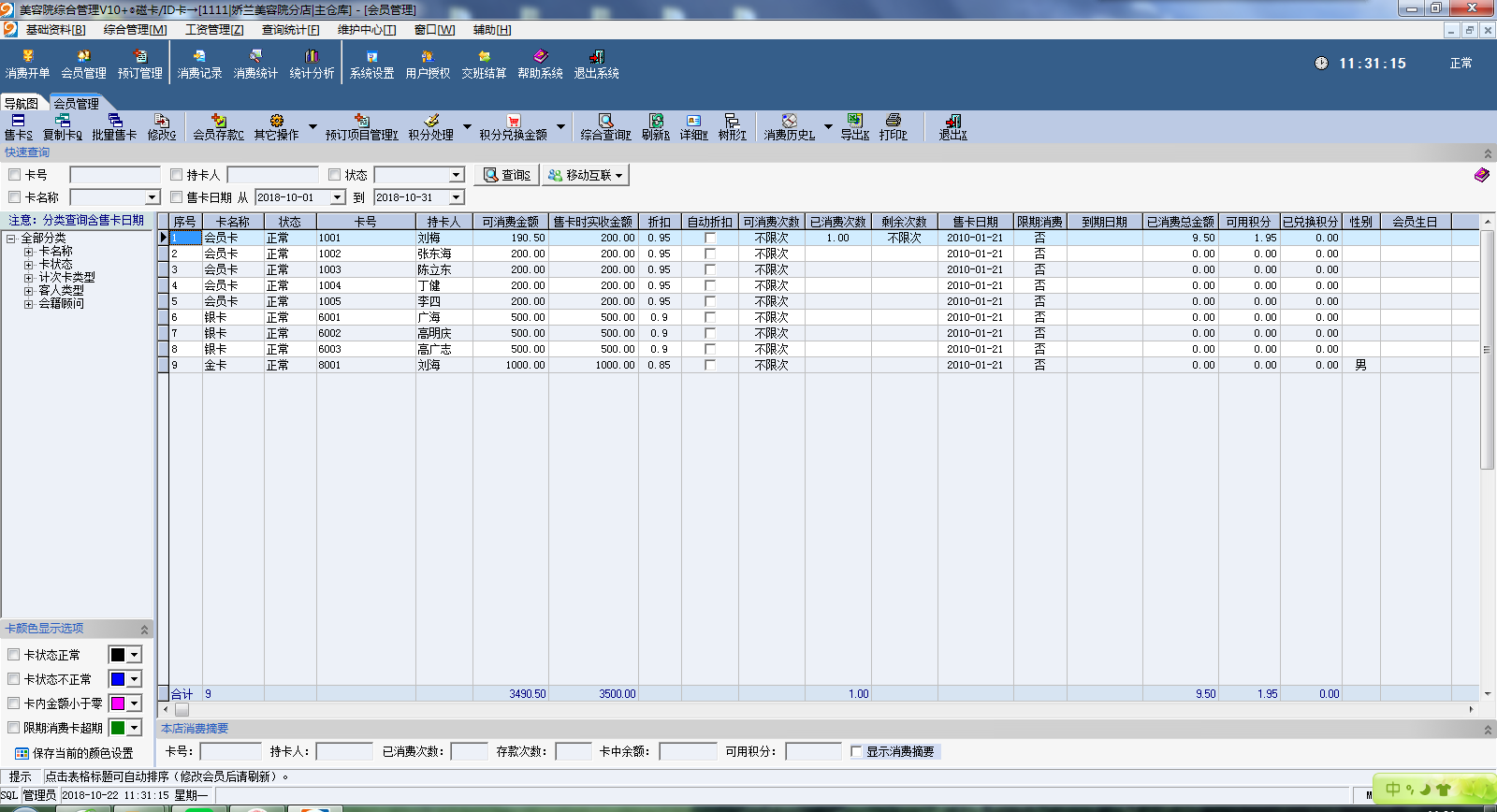Collapse the 全部分类 tree node

pyautogui.click(x=11, y=239)
